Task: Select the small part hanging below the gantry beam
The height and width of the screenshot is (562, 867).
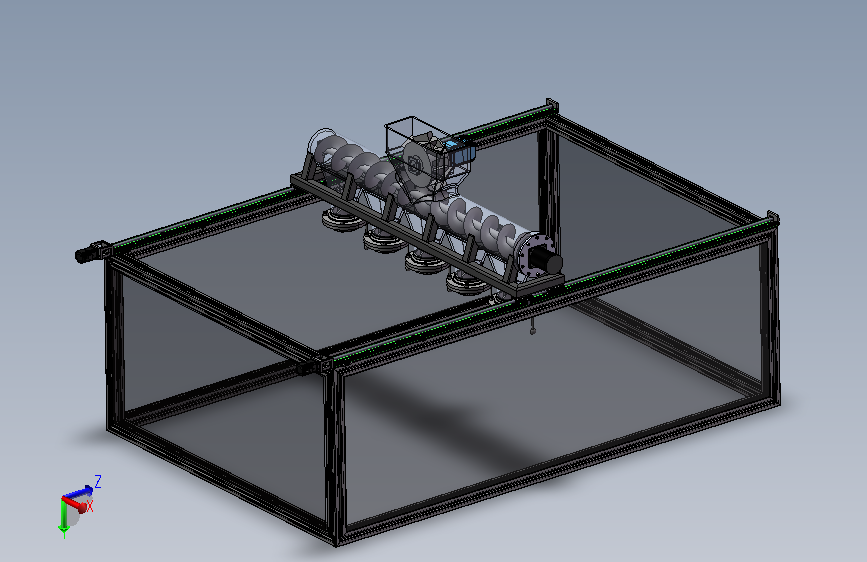Action: [532, 326]
